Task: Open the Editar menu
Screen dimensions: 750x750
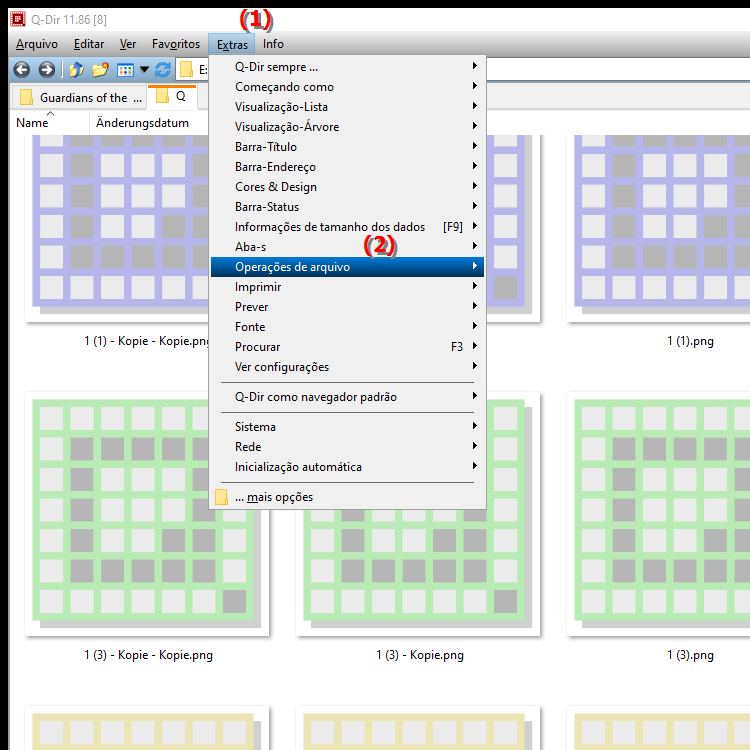Action: tap(89, 44)
